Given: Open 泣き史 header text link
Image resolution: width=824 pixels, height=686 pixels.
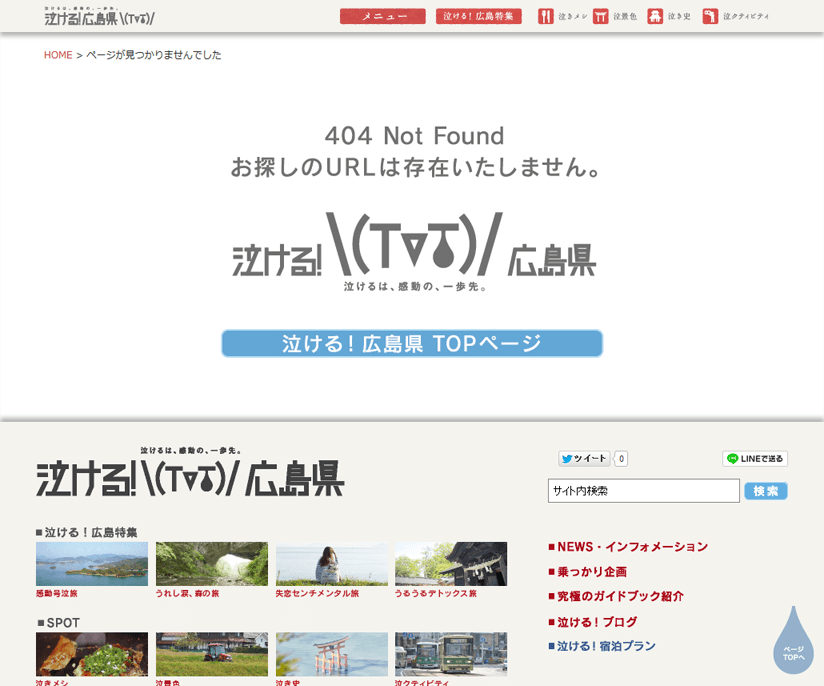Looking at the screenshot, I should tap(679, 17).
